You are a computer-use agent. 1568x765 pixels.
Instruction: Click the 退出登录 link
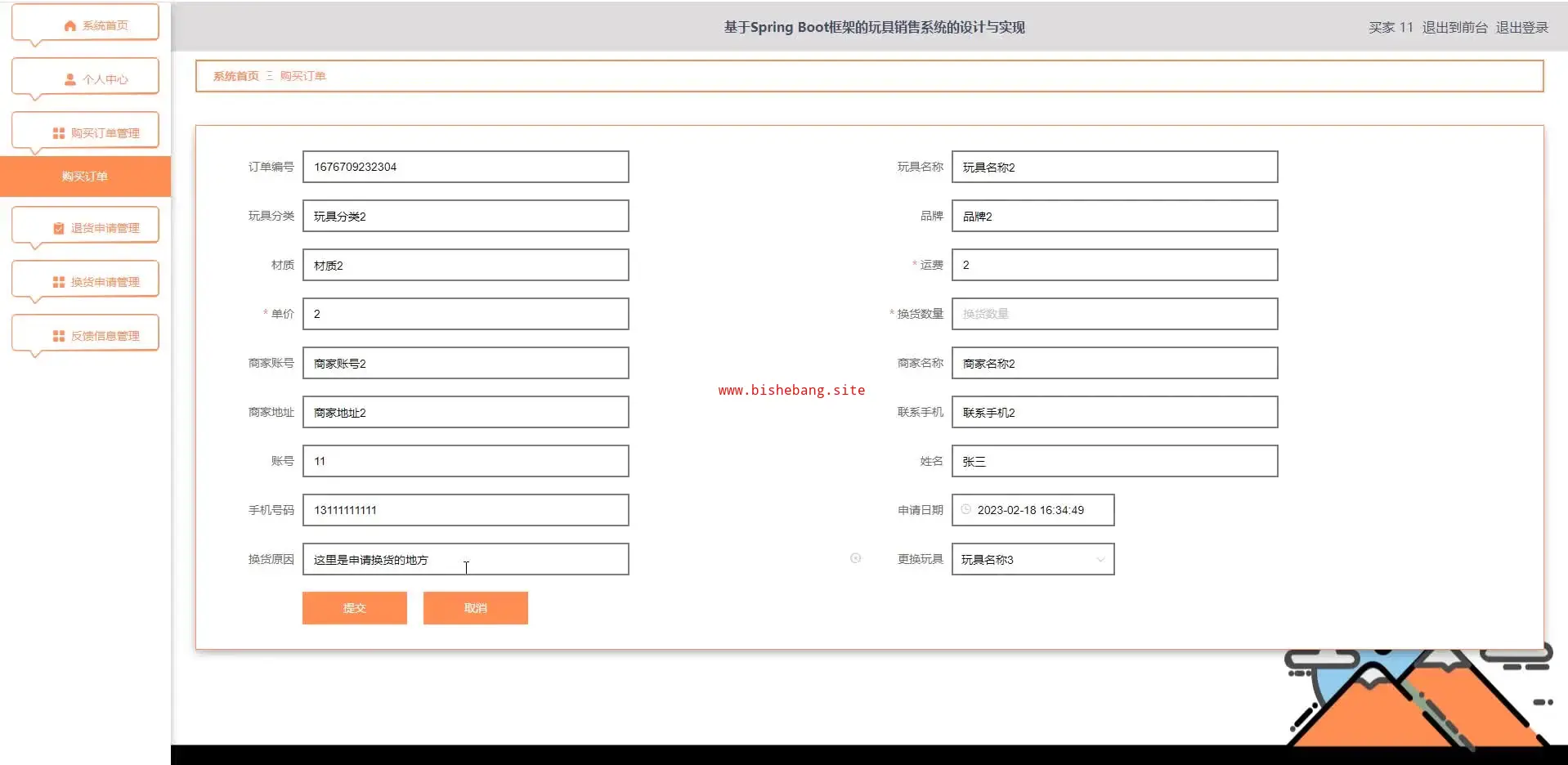pos(1522,28)
